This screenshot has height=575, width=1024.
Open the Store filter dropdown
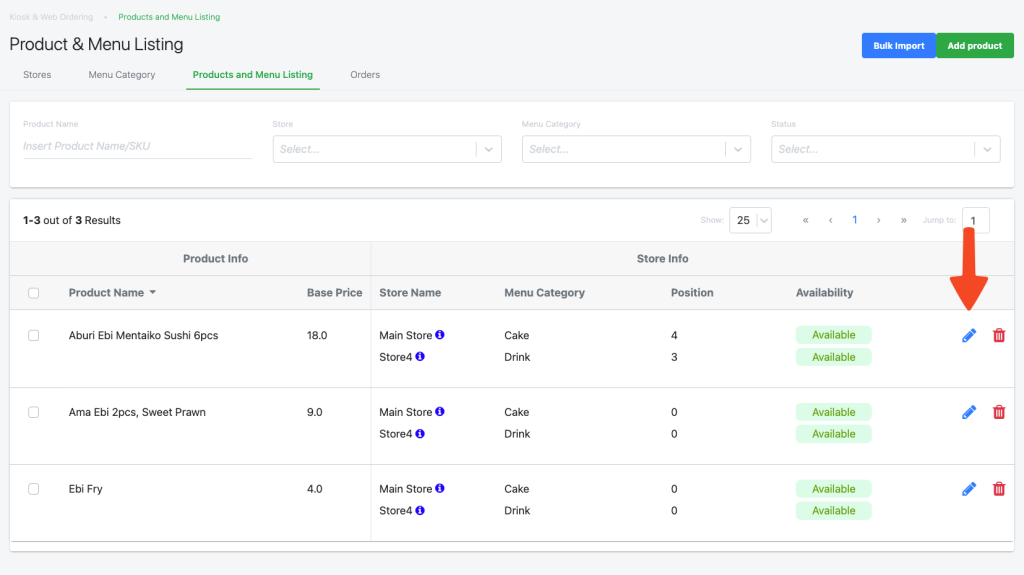tap(387, 149)
